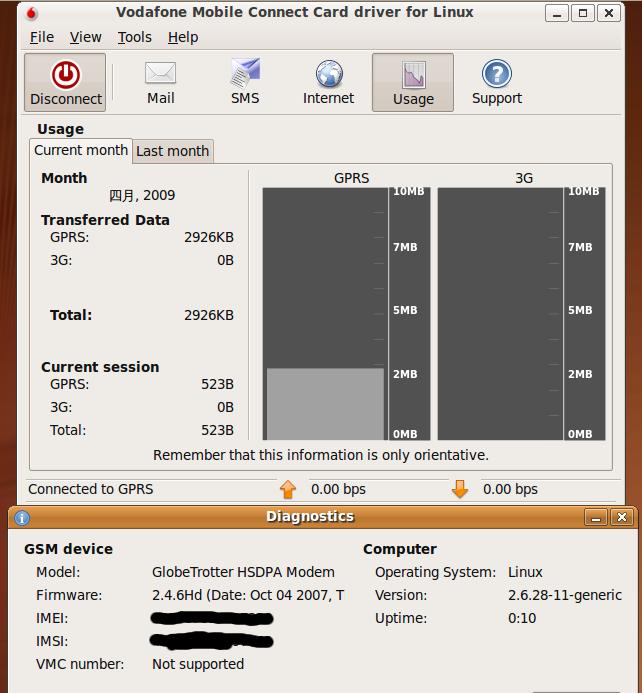Viewport: 642px width, 693px height.
Task: Click the GlobeTrotter HSDPA Modem model text
Action: pos(243,572)
